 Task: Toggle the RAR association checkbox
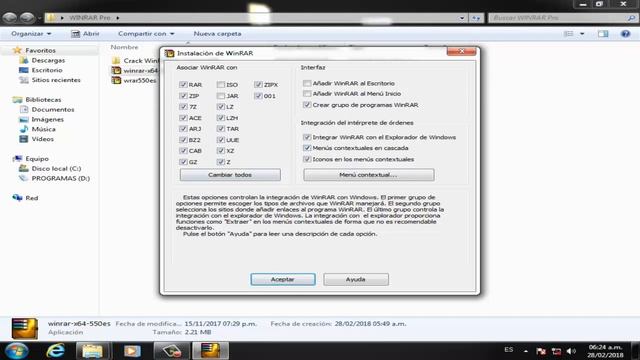click(x=183, y=84)
